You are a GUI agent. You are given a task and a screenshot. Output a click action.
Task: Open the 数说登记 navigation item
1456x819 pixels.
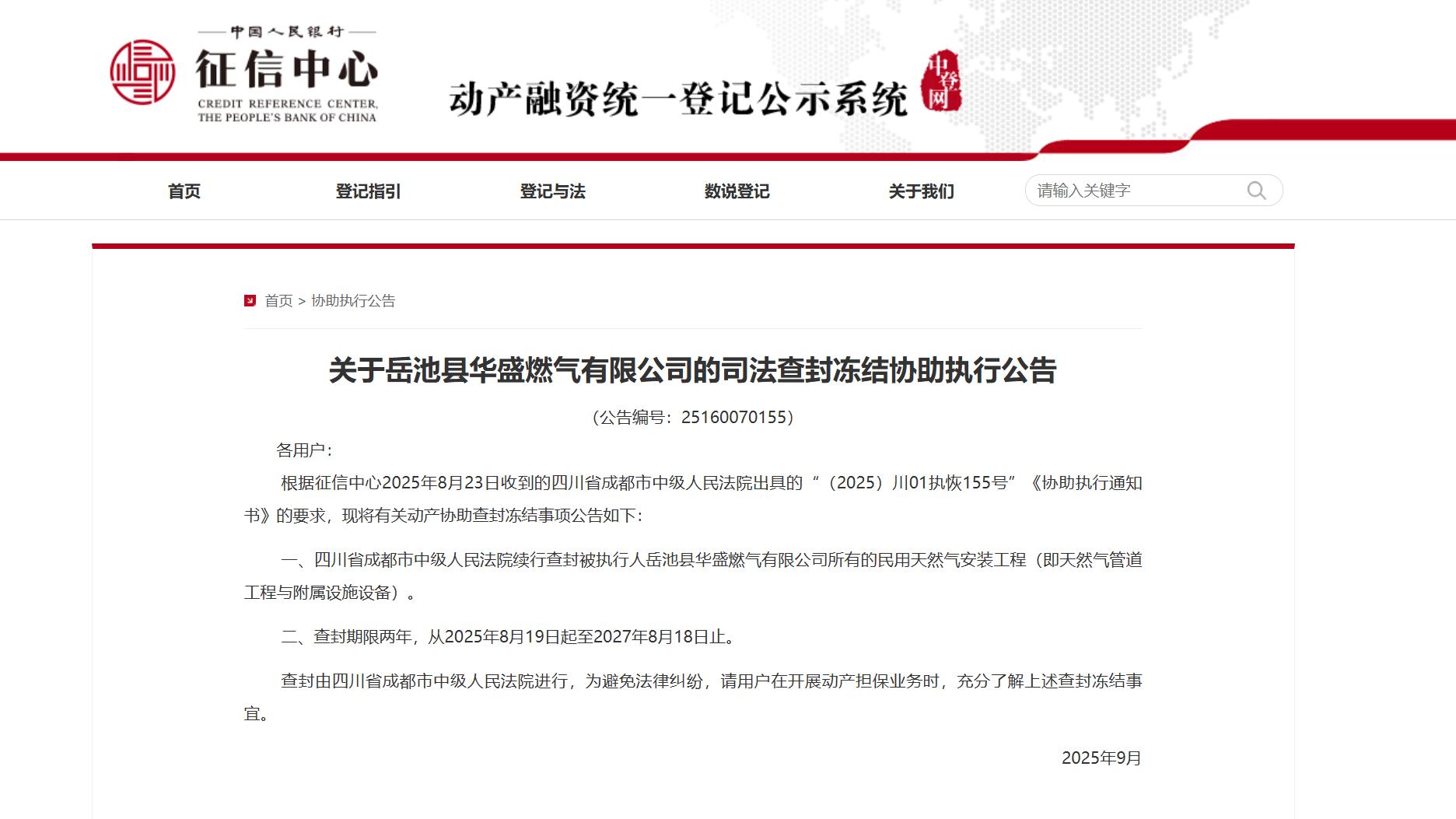coord(735,191)
